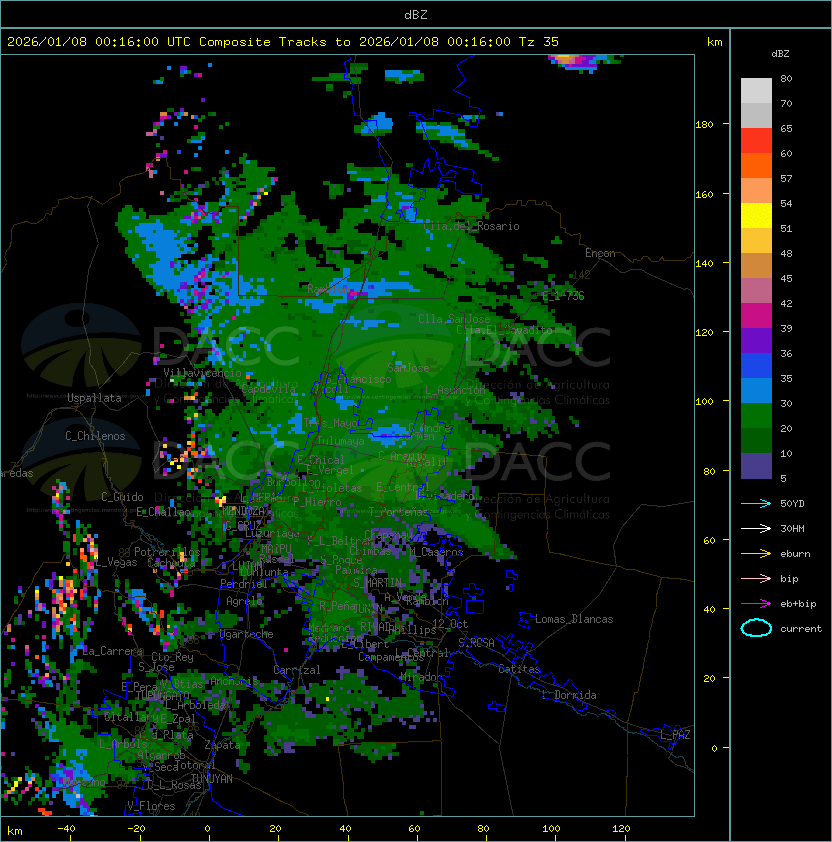Click the white 30HM arrow legend icon
832x842 pixels.
pos(756,528)
